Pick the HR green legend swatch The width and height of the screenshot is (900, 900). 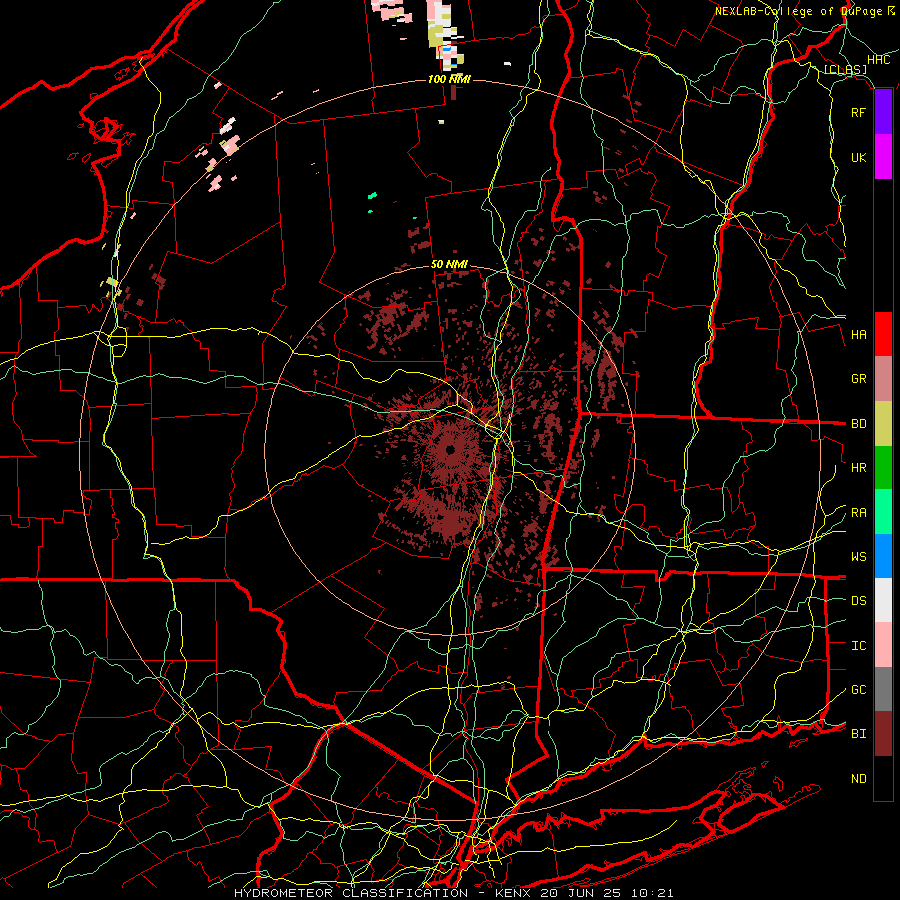point(883,468)
